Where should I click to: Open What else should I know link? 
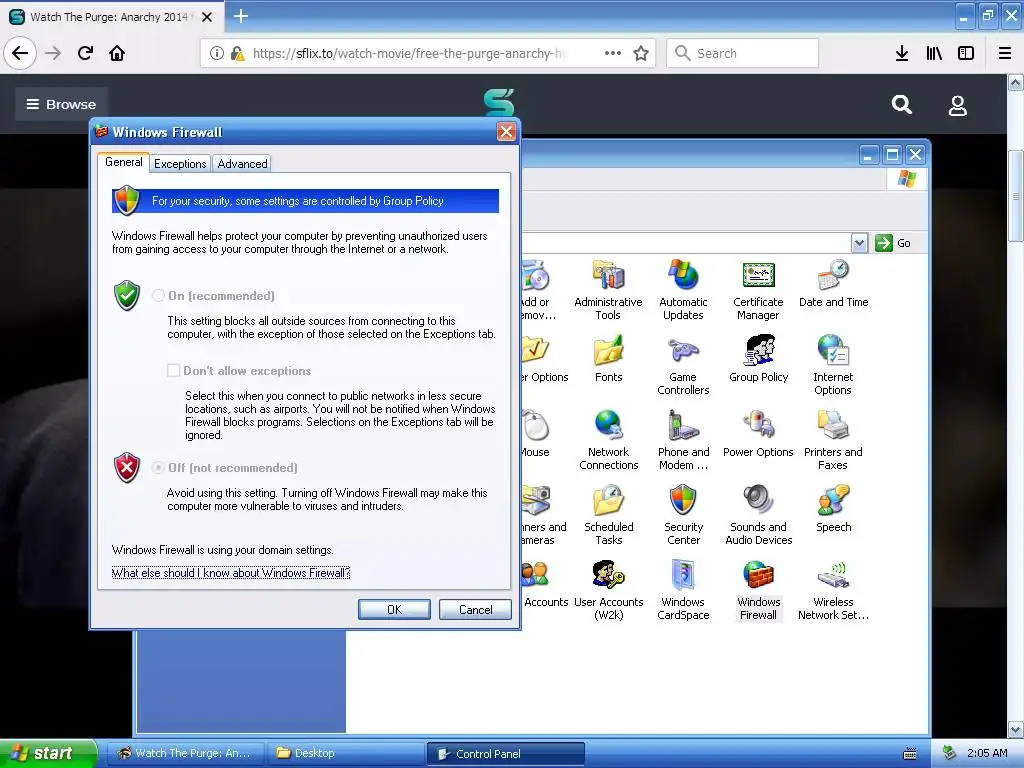[x=231, y=573]
